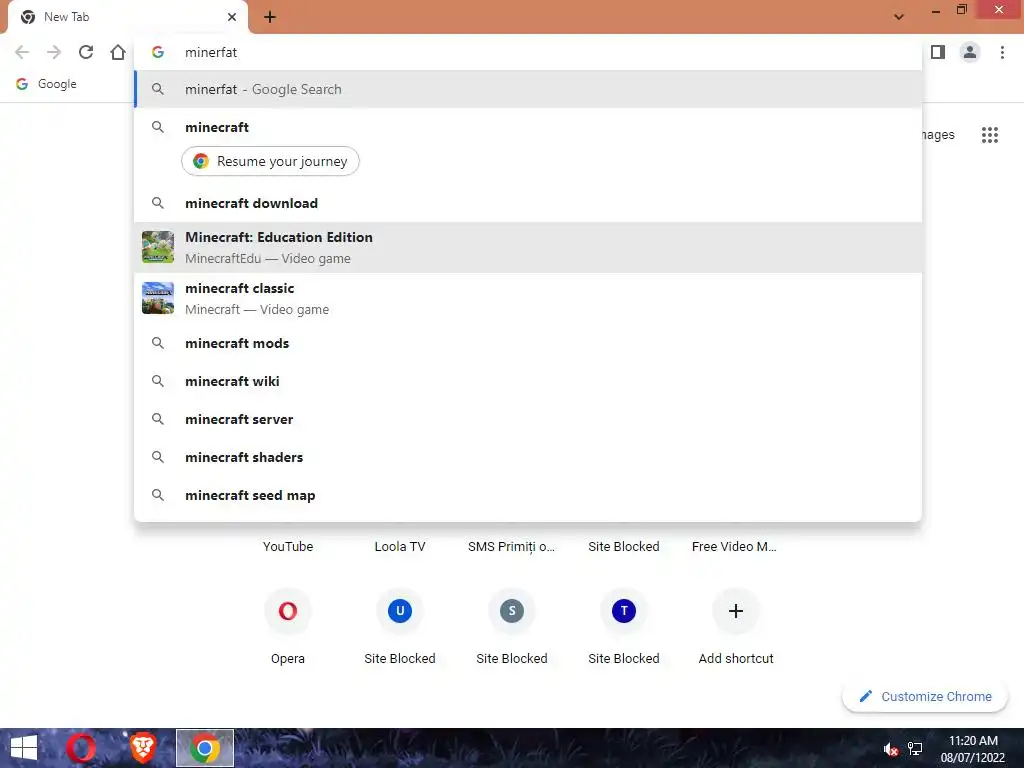Open the taskbar clock and date

coord(973,749)
